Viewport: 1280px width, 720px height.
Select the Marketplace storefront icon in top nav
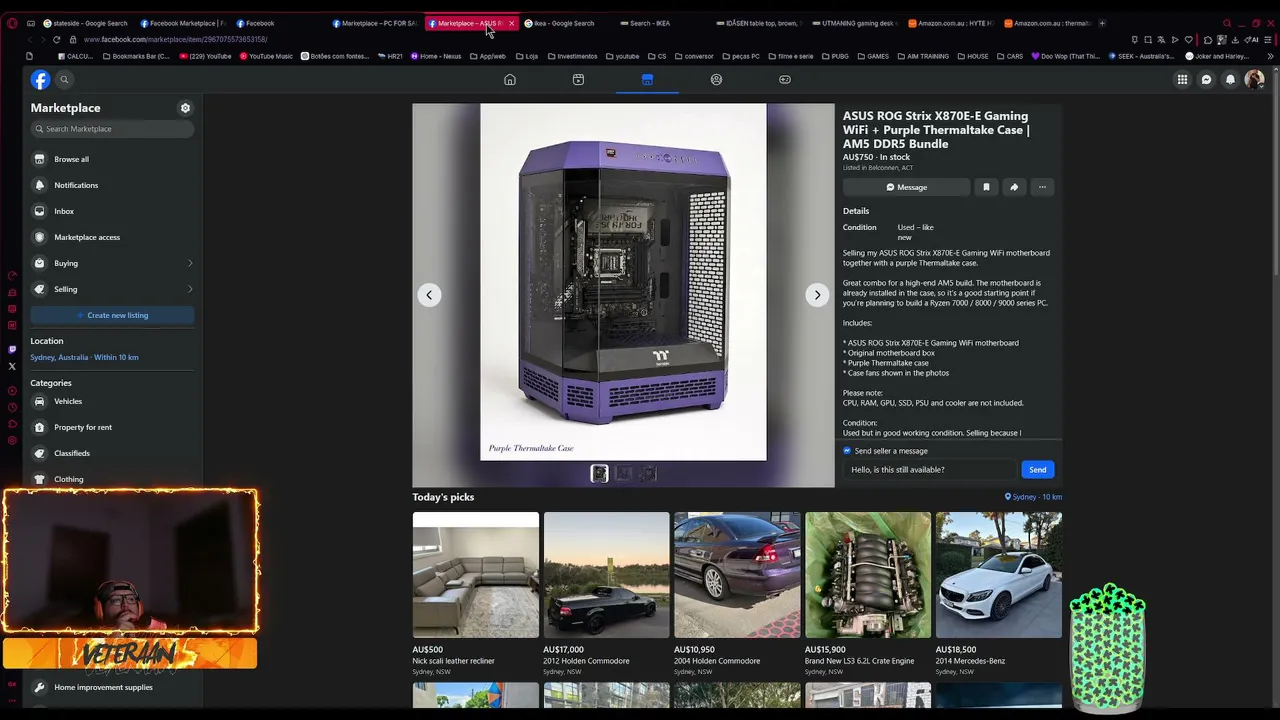[647, 80]
